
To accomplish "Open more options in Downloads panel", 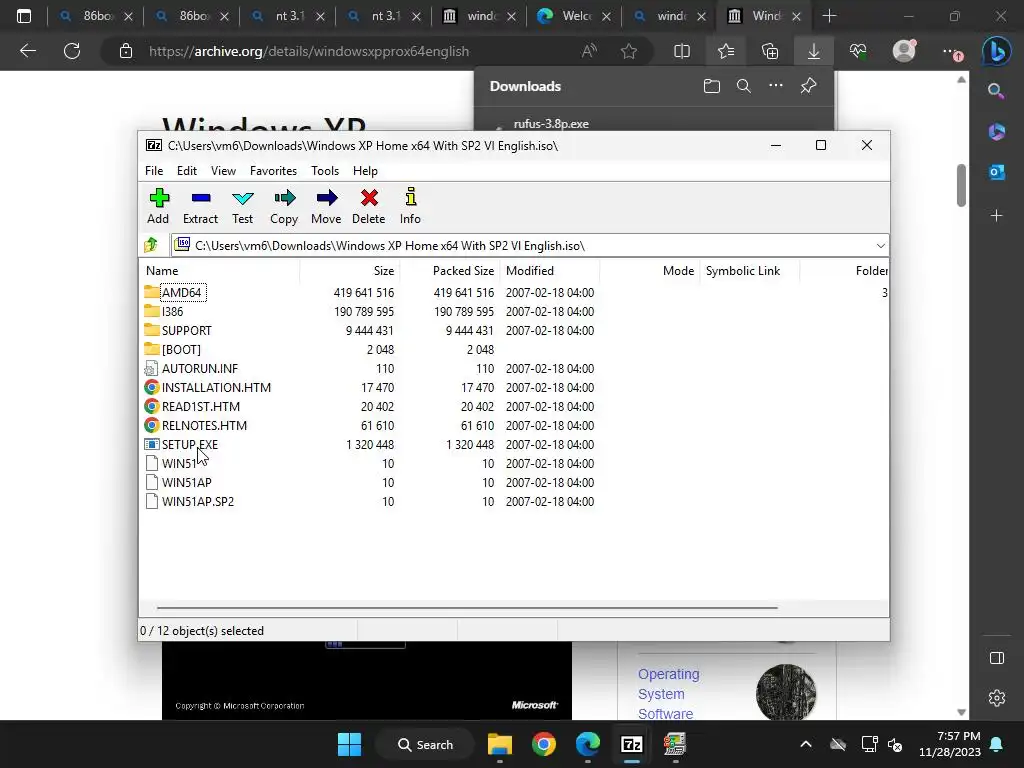I will coord(775,86).
